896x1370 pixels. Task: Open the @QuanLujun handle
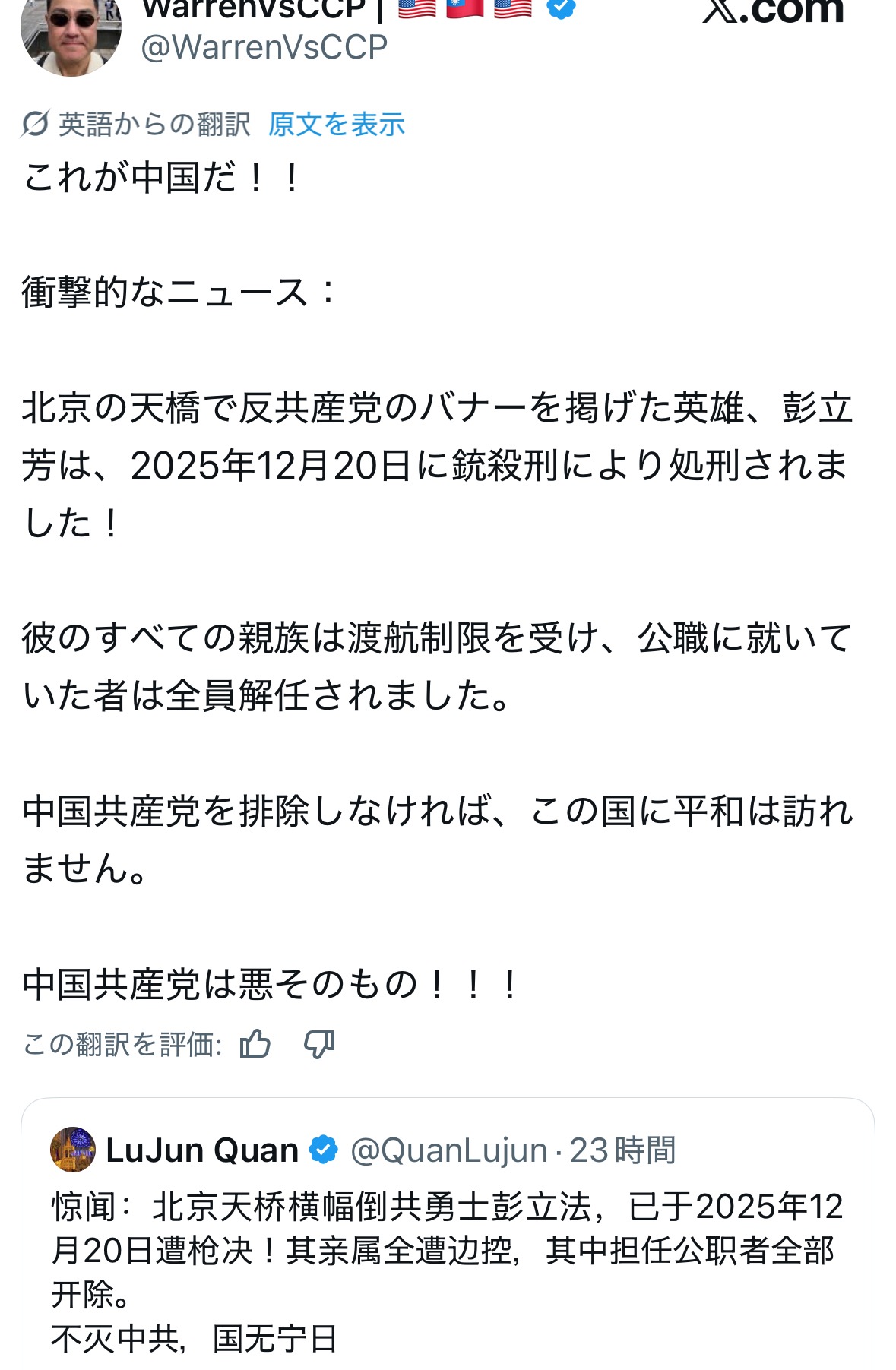[x=448, y=1150]
